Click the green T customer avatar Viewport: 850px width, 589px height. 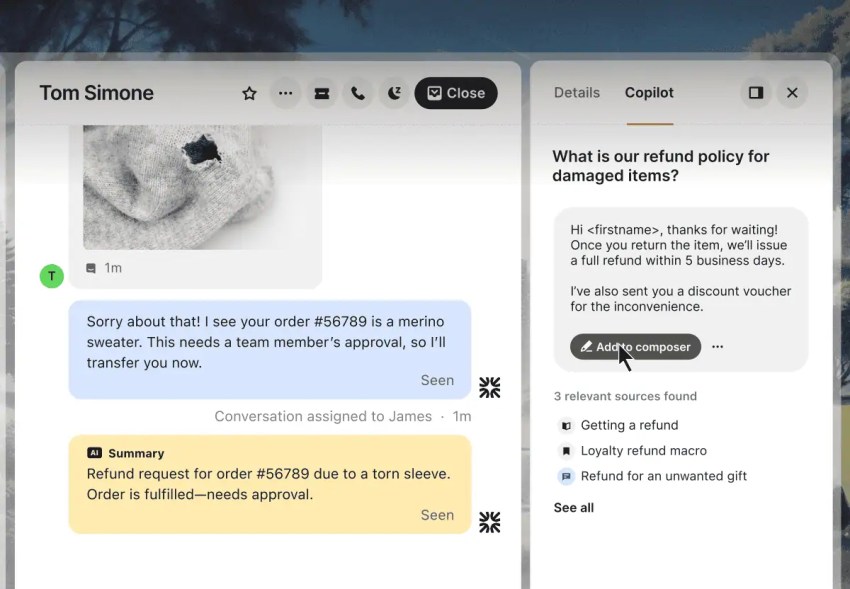[x=51, y=276]
